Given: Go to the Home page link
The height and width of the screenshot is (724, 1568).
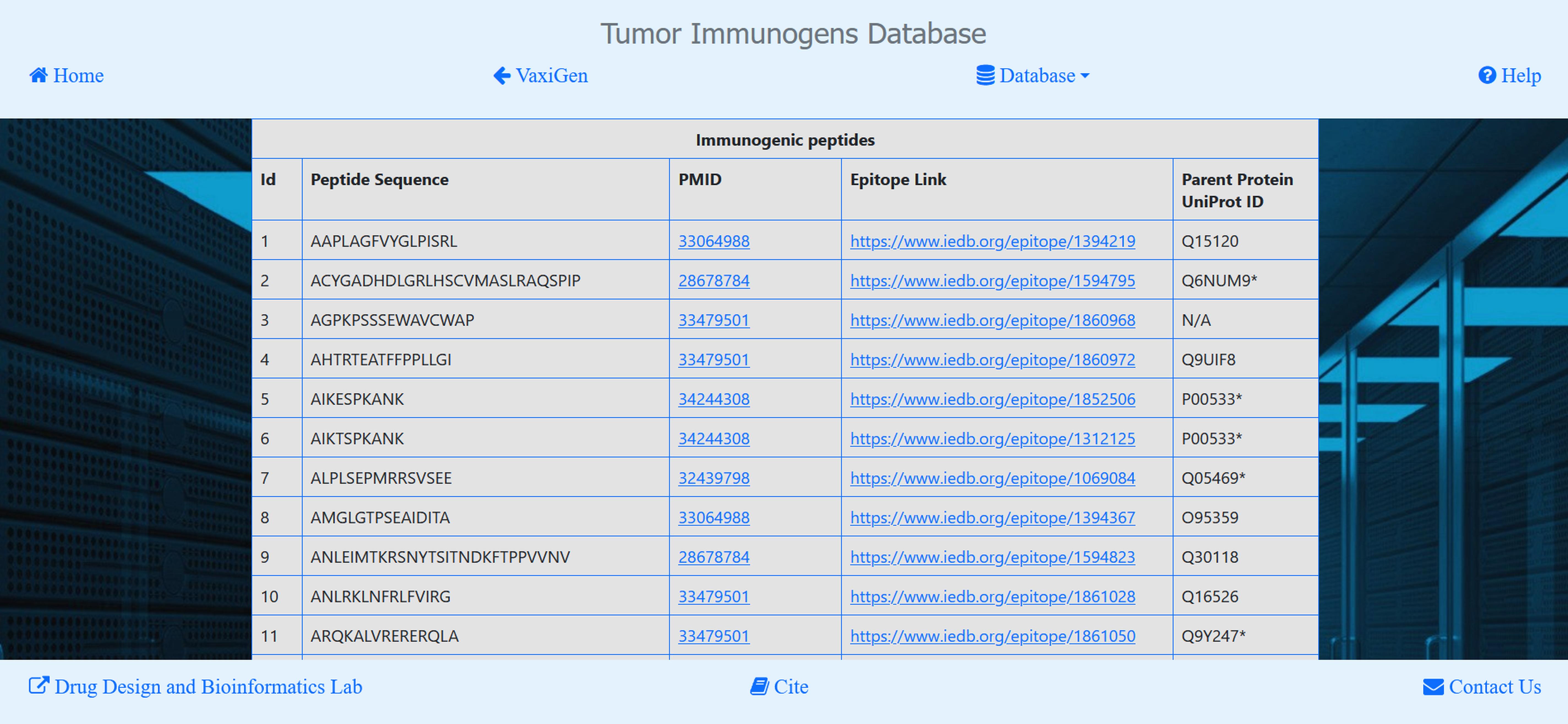Looking at the screenshot, I should [x=78, y=75].
